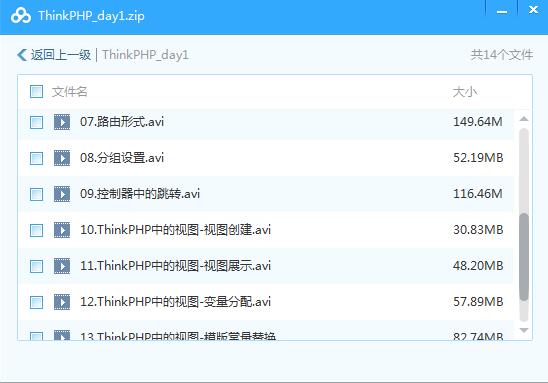Click video icon for 10 视图创建.avi
The image size is (548, 383).
tap(62, 230)
